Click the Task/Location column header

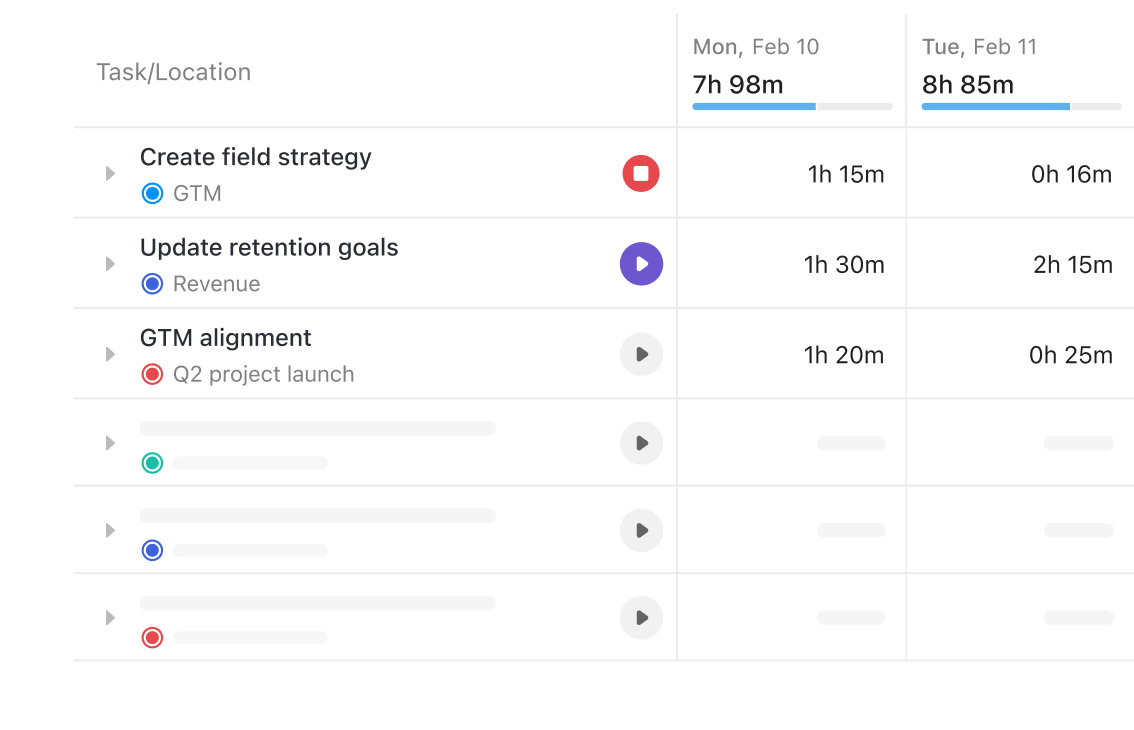[x=173, y=72]
